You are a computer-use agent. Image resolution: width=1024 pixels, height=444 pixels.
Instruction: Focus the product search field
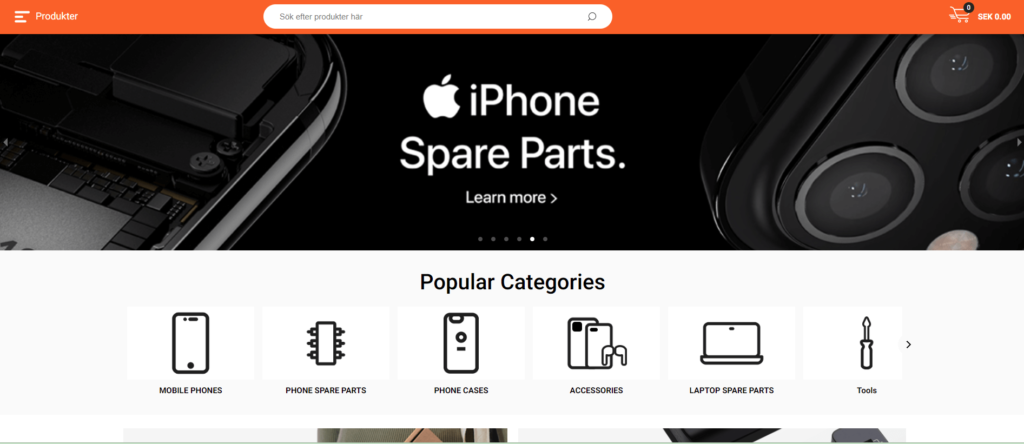pyautogui.click(x=438, y=16)
